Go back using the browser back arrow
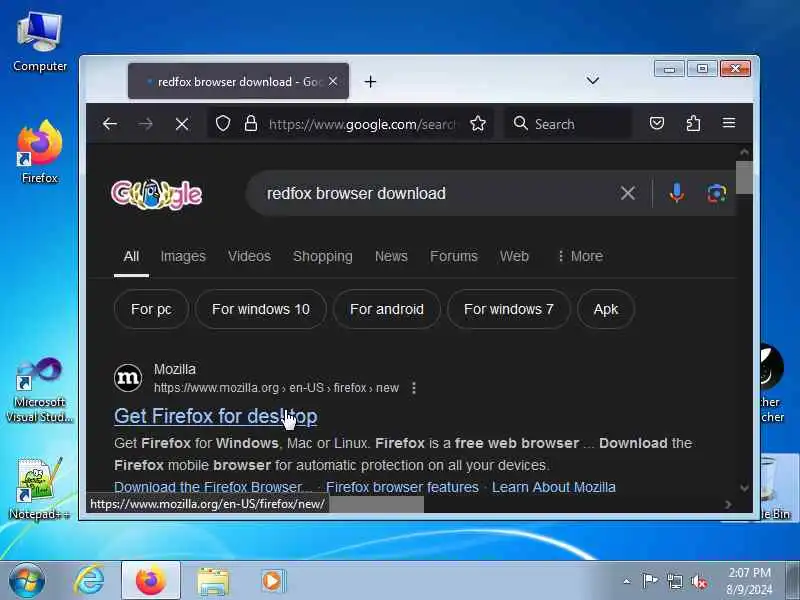 click(x=110, y=123)
